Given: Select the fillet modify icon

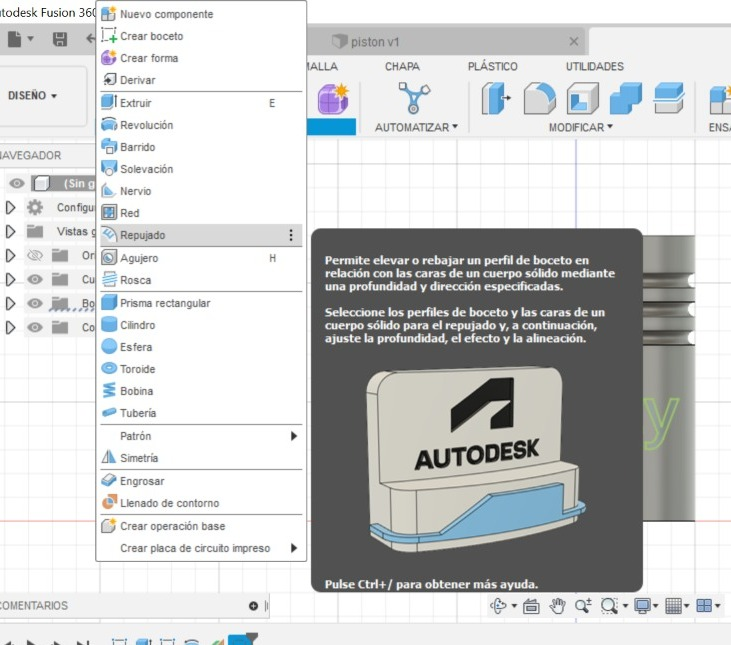Looking at the screenshot, I should coord(539,98).
